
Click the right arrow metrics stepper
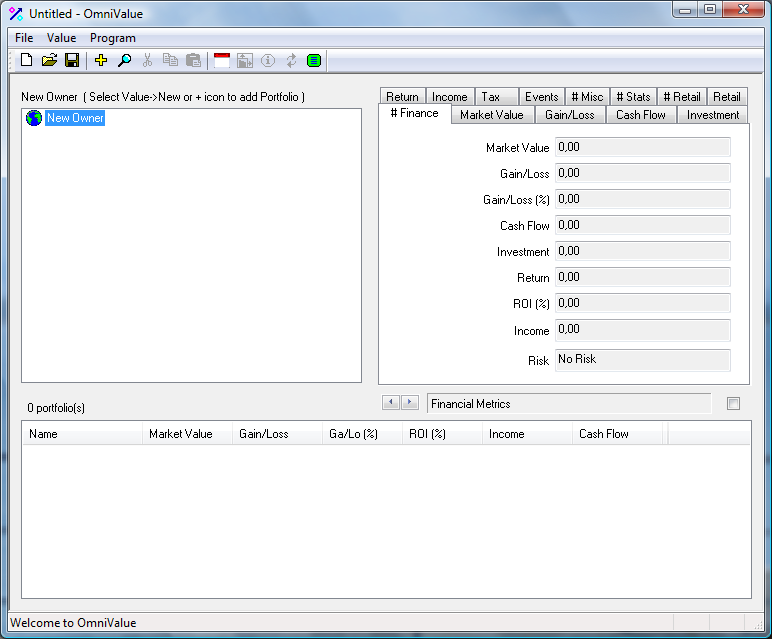[x=410, y=403]
